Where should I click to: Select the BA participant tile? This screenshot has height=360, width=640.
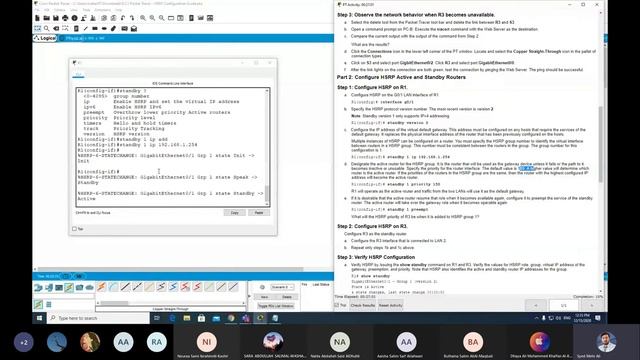(x=473, y=342)
